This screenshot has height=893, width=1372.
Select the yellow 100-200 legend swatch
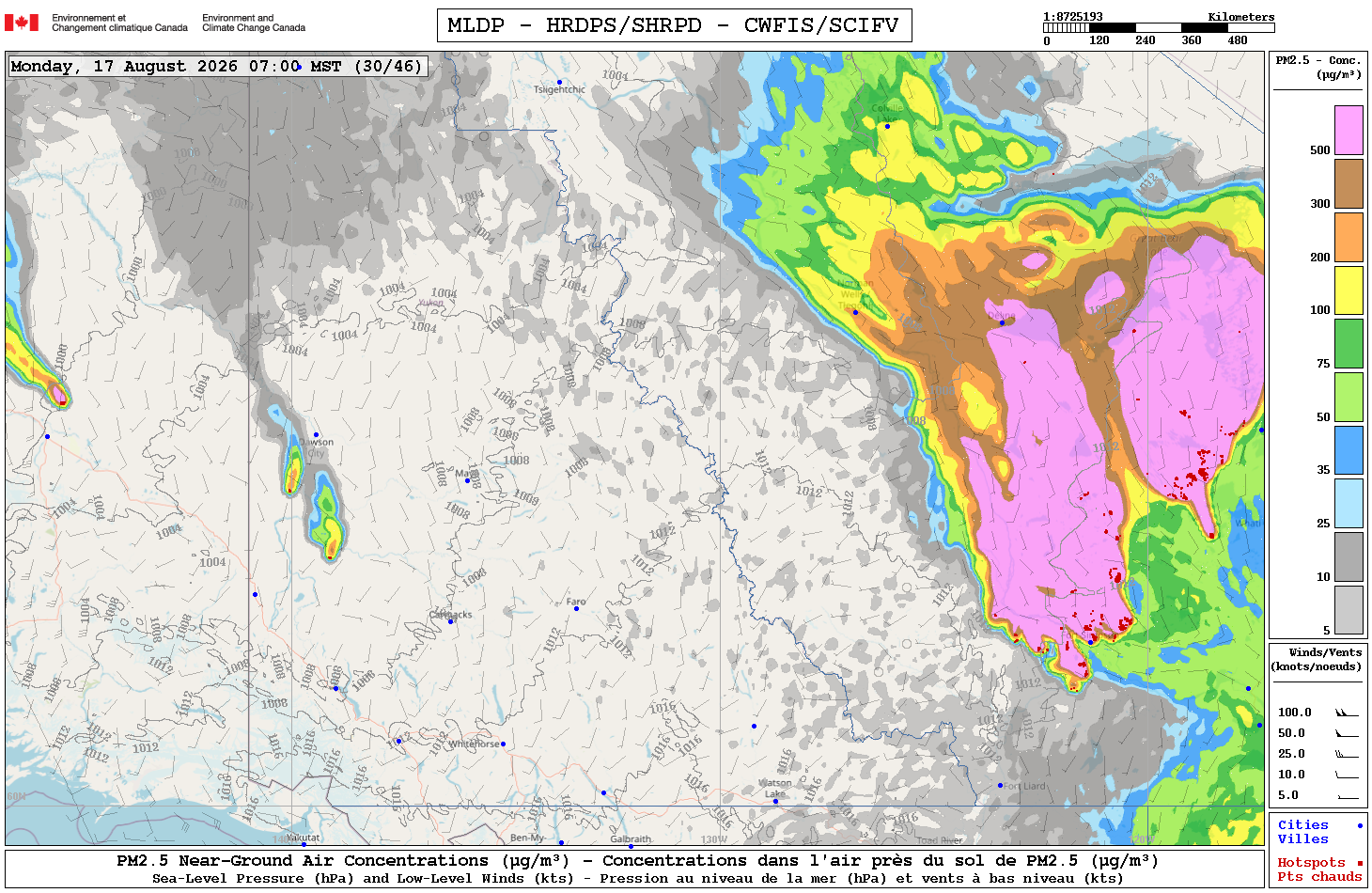click(1349, 290)
